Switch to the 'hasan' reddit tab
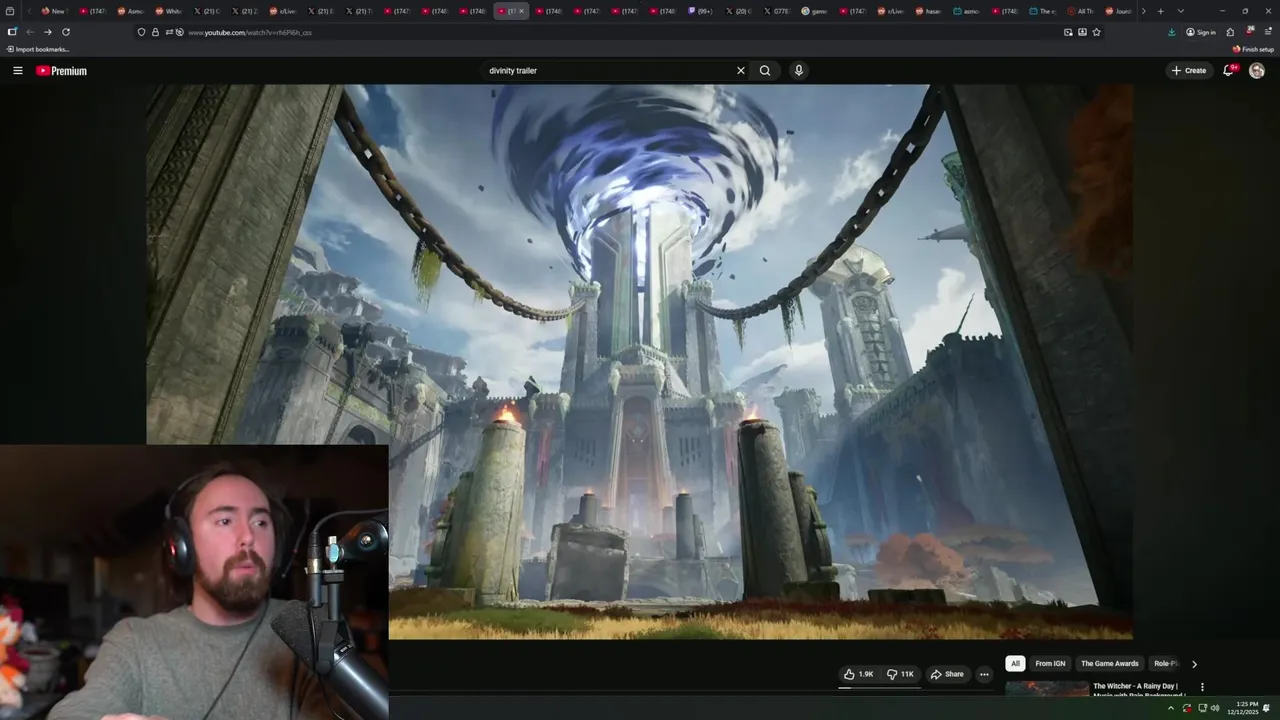This screenshot has width=1280, height=720. coord(930,11)
